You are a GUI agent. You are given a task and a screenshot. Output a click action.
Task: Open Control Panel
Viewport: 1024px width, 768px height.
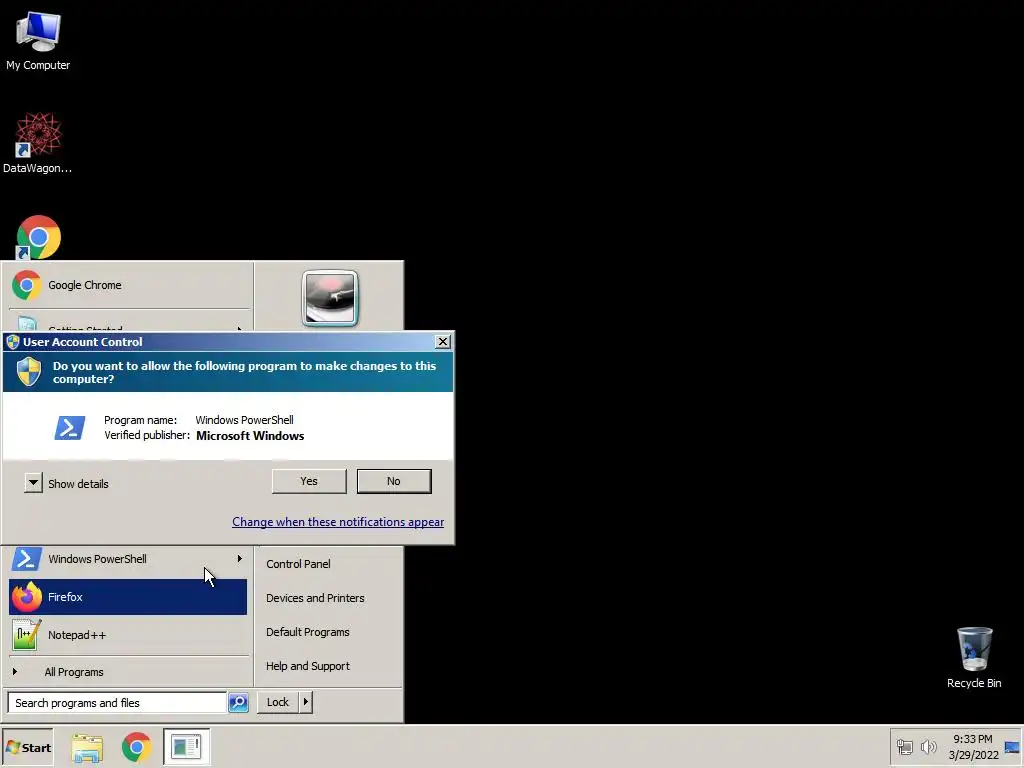pos(298,564)
